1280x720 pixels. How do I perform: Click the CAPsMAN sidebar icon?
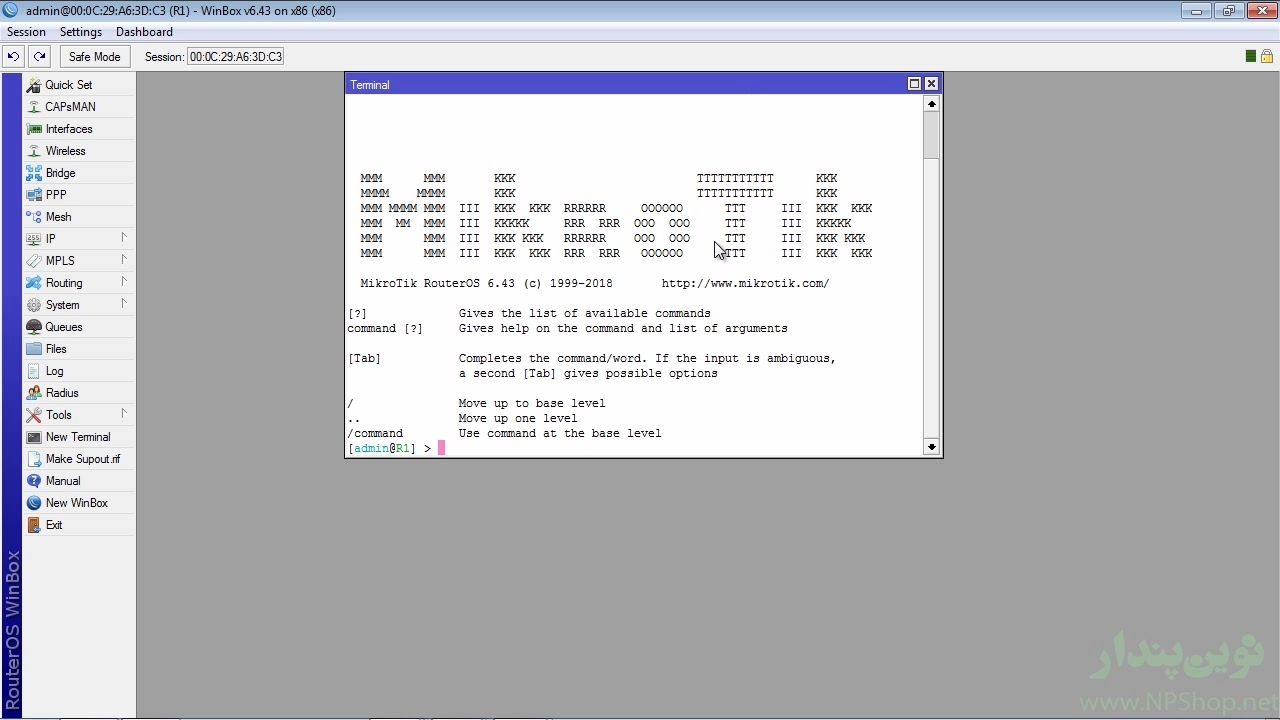pos(34,107)
